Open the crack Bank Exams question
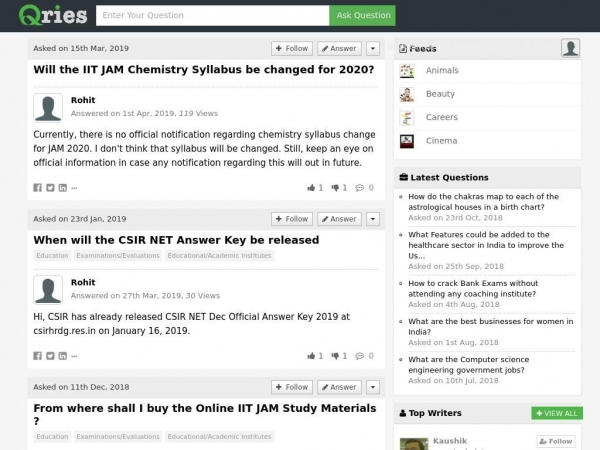The width and height of the screenshot is (600, 450). coord(473,289)
